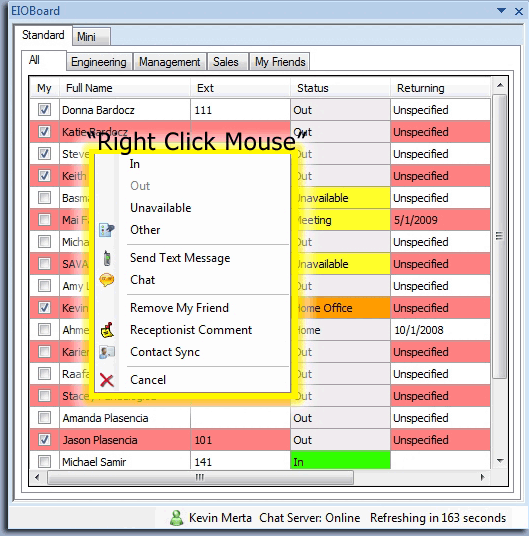Select Cancel in the context menu
Image resolution: width=529 pixels, height=536 pixels.
point(192,380)
